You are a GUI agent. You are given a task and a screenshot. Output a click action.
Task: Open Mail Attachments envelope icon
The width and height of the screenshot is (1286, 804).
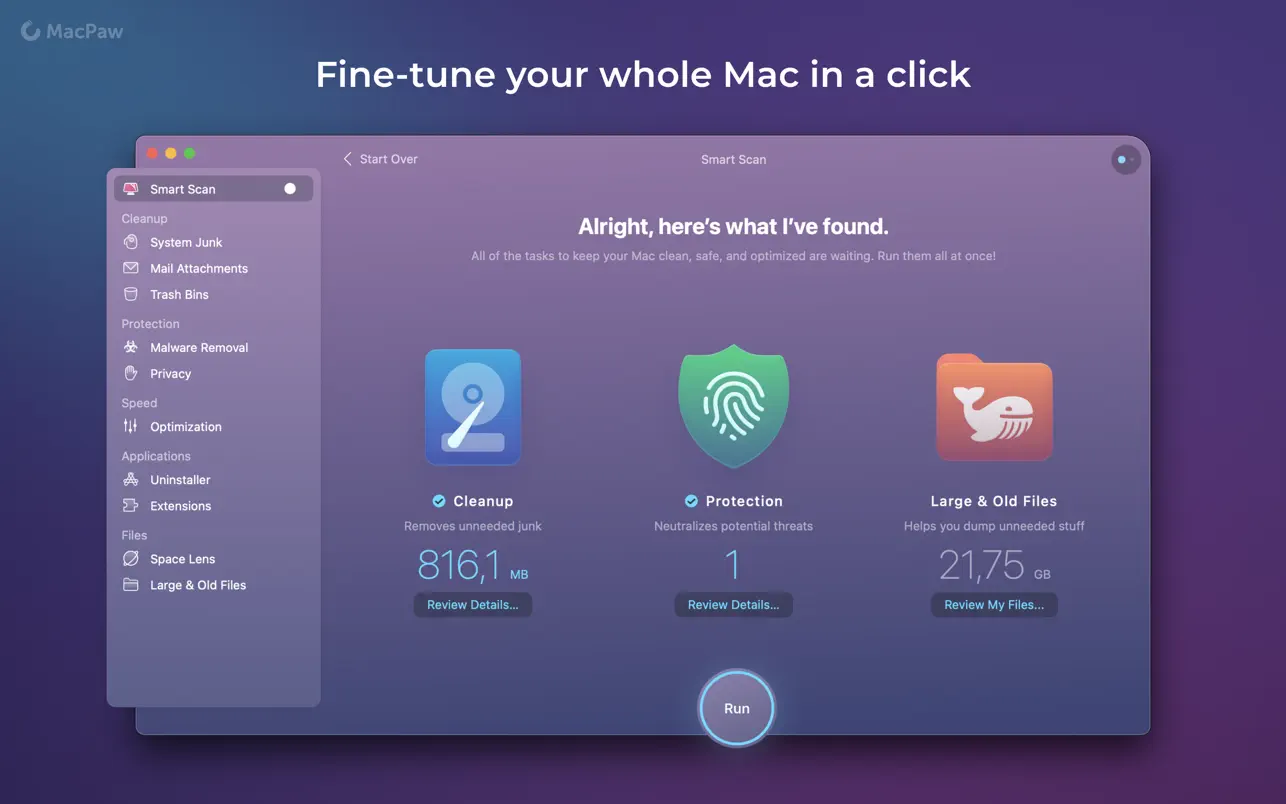tap(130, 268)
